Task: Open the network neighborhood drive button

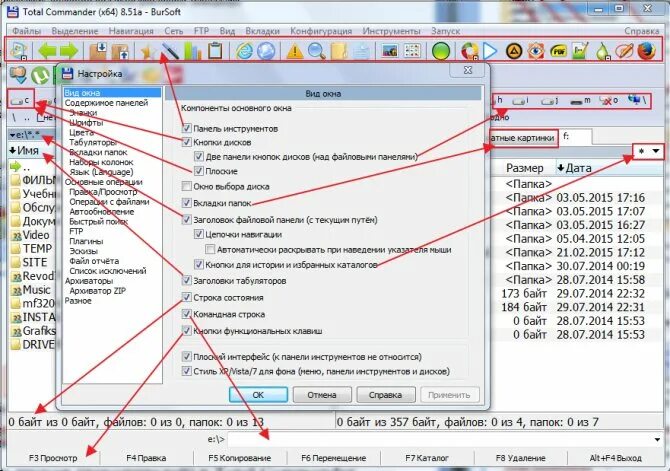Action: [638, 101]
